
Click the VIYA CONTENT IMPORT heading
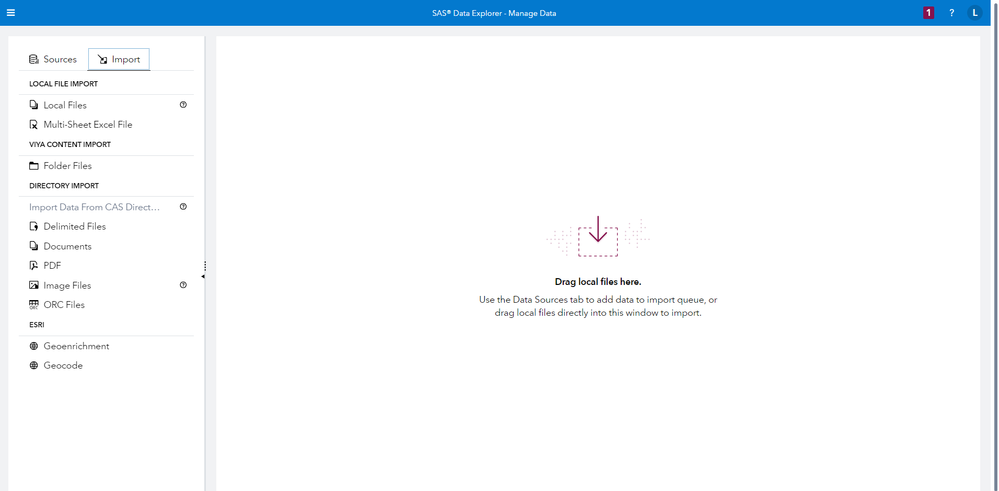tap(70, 145)
